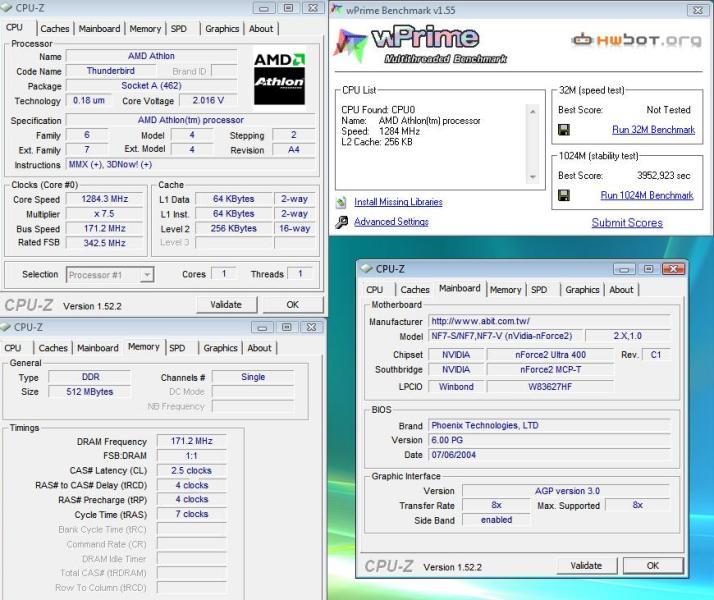The image size is (714, 600).
Task: Click floppy save icon under 32M speed test
Action: tap(564, 130)
